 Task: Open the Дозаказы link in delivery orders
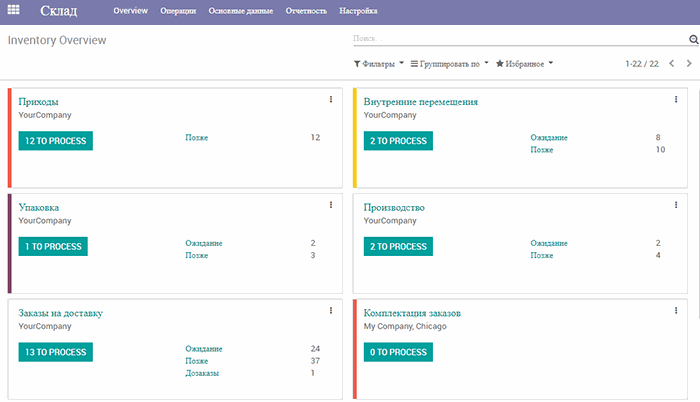click(x=202, y=373)
